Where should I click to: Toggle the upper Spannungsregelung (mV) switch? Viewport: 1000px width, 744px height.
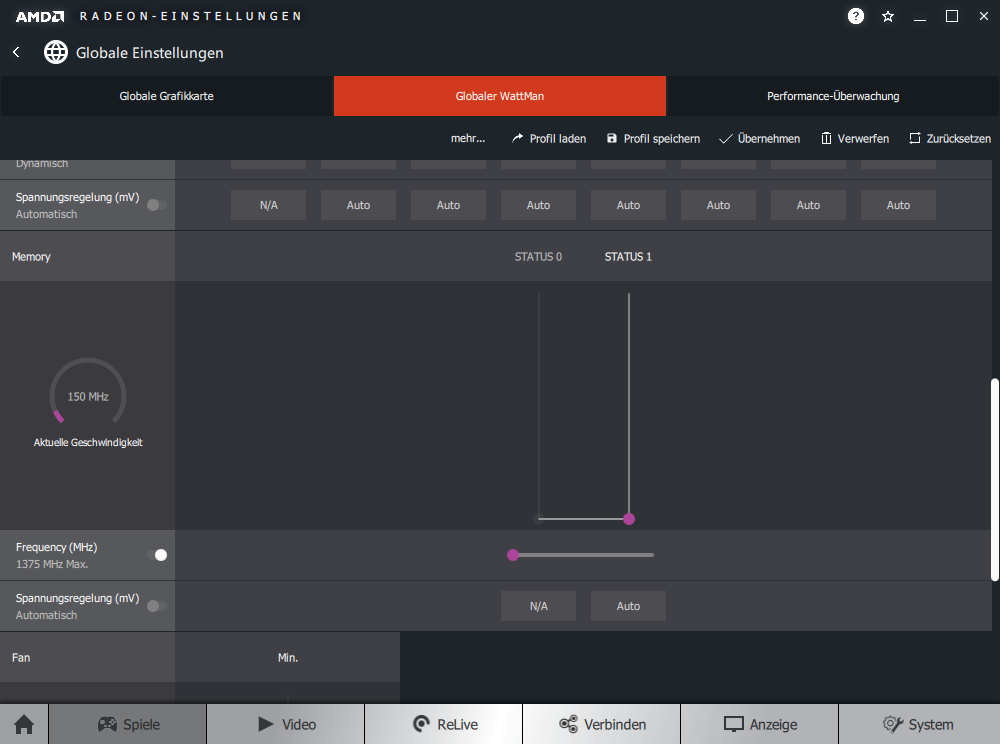(156, 205)
